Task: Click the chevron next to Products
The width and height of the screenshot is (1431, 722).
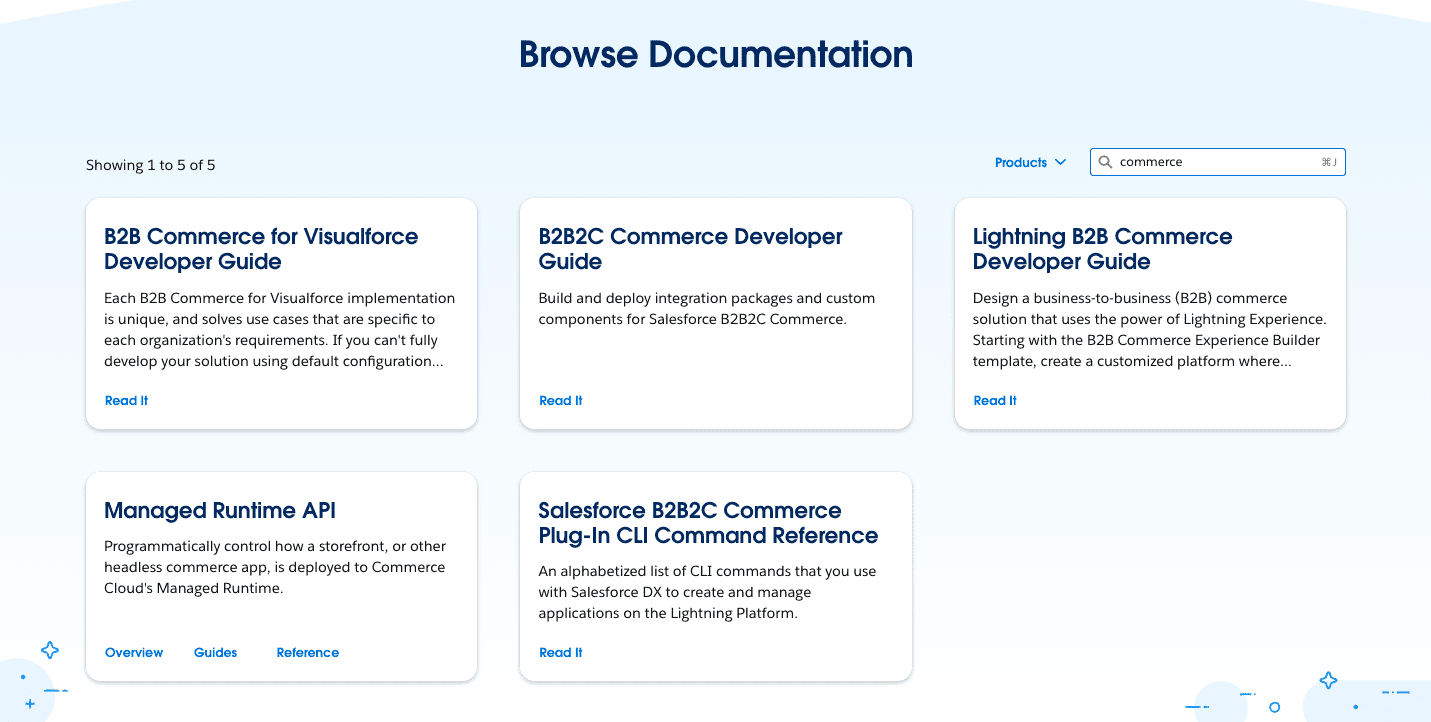Action: pos(1060,162)
